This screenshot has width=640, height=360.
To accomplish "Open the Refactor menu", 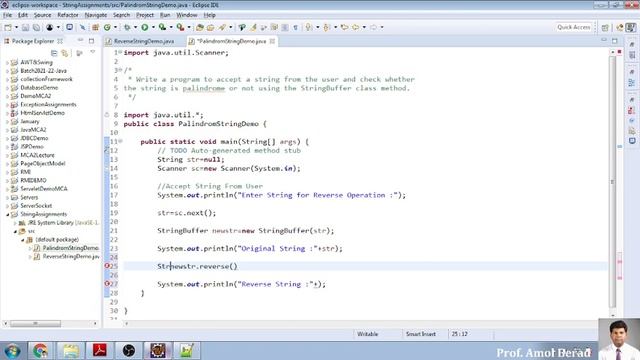I will pyautogui.click(x=68, y=15).
